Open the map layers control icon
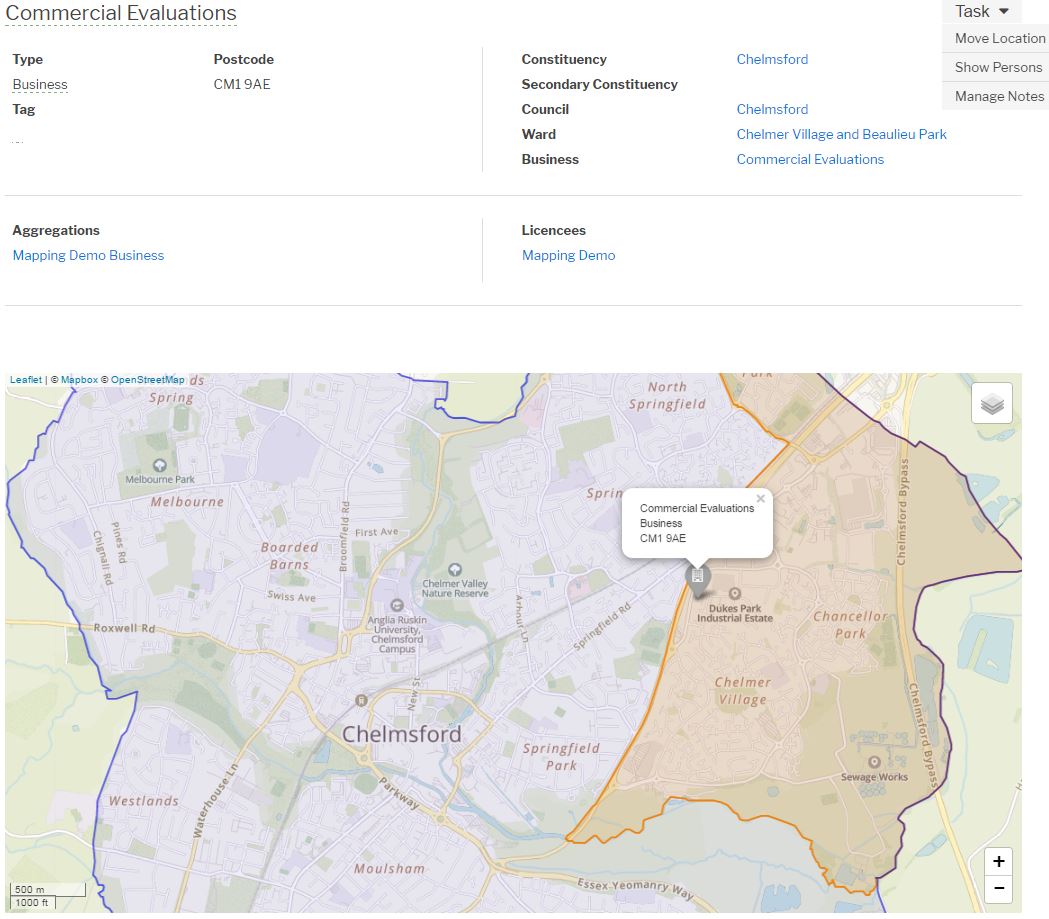Image resolution: width=1049 pixels, height=919 pixels. [x=991, y=403]
